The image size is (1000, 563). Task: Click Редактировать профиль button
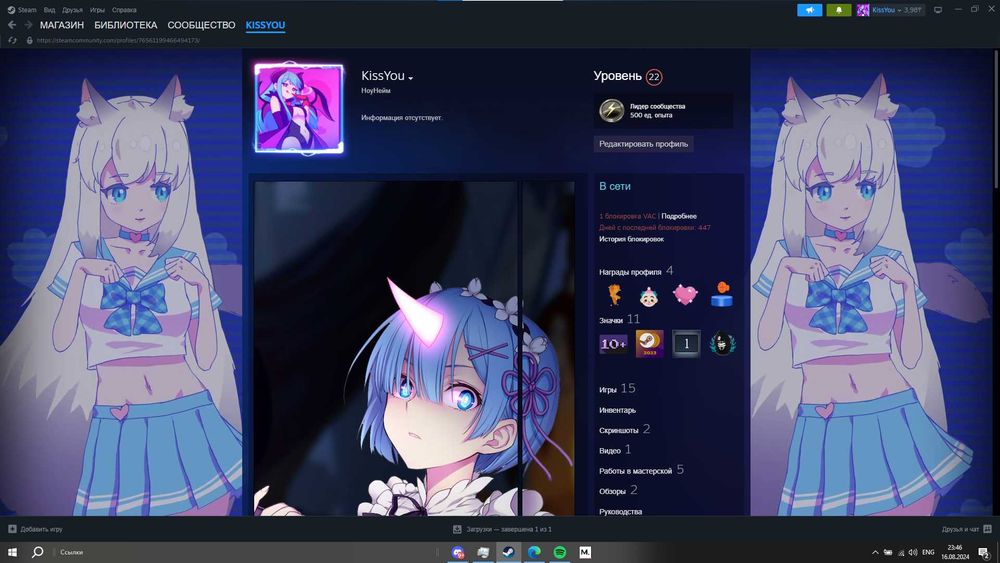643,144
